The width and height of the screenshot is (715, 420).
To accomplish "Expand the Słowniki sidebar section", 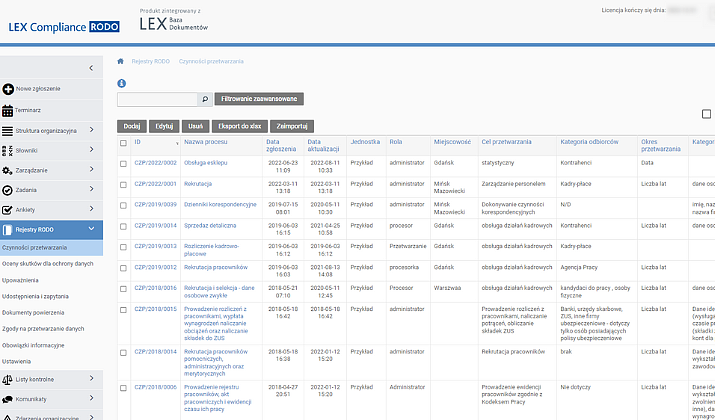I will [90, 150].
